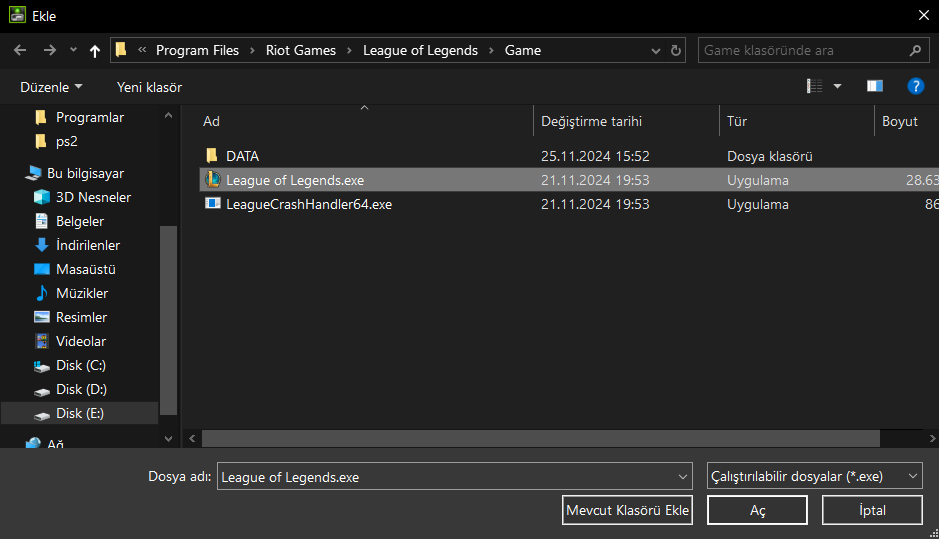Open the Dosya adı dropdown arrow

[x=683, y=477]
